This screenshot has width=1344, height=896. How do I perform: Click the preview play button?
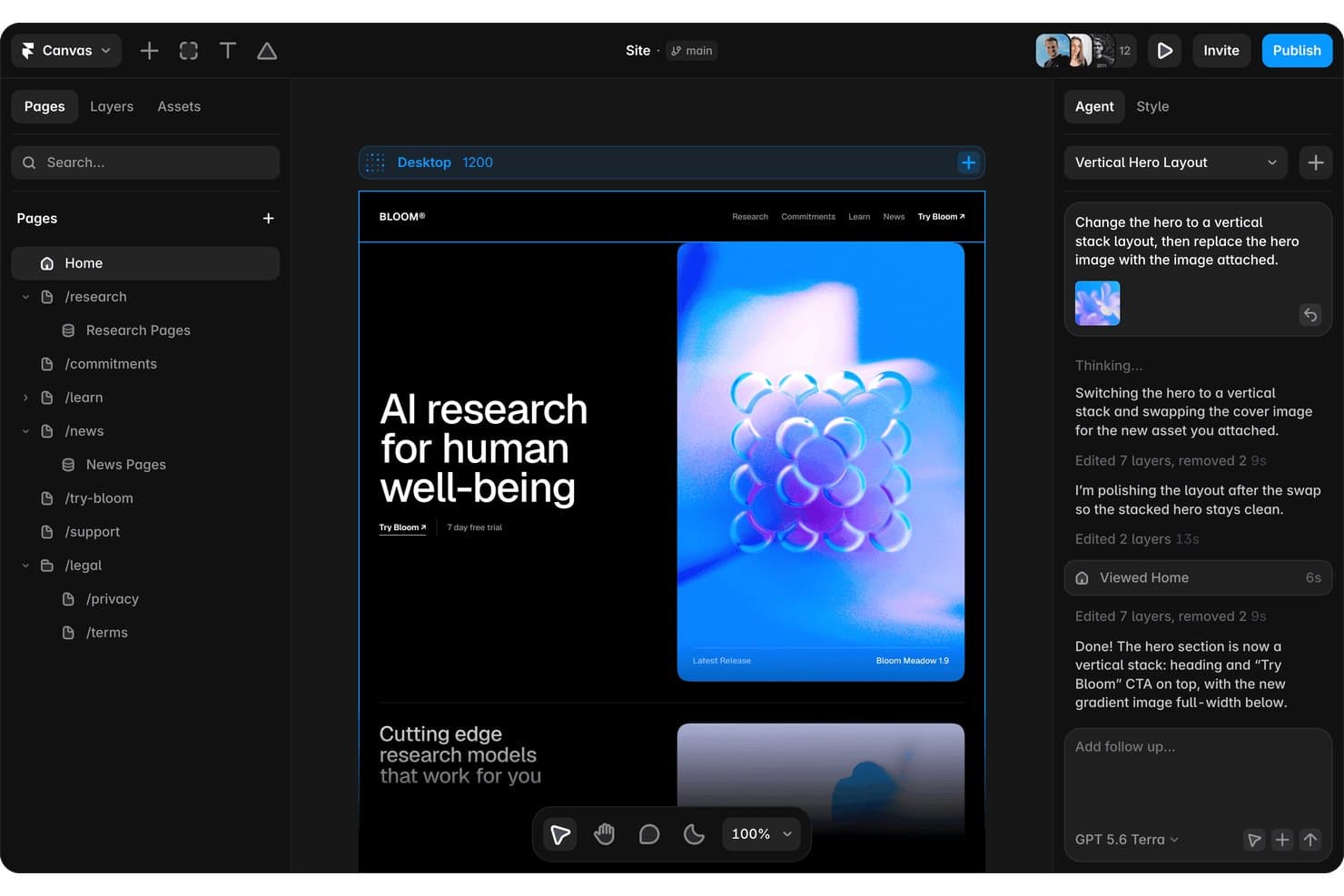point(1164,51)
